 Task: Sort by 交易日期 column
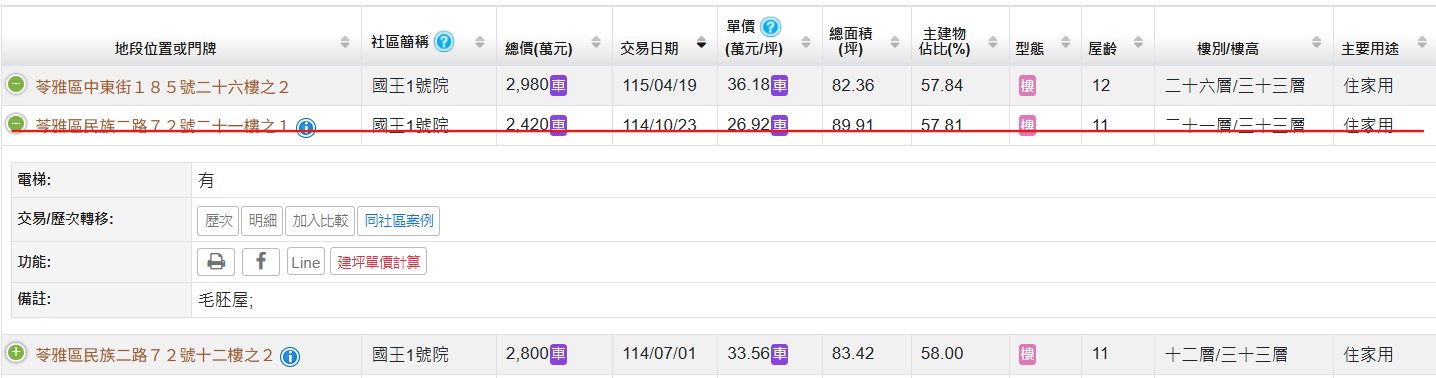(701, 43)
